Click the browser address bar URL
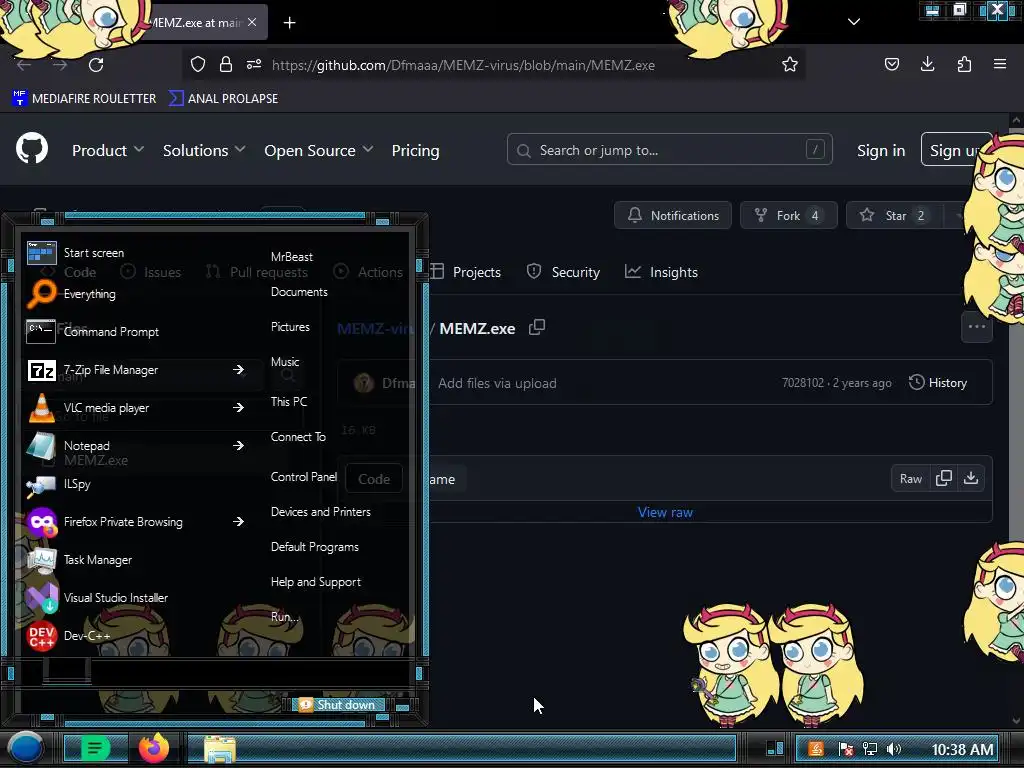 tap(463, 65)
